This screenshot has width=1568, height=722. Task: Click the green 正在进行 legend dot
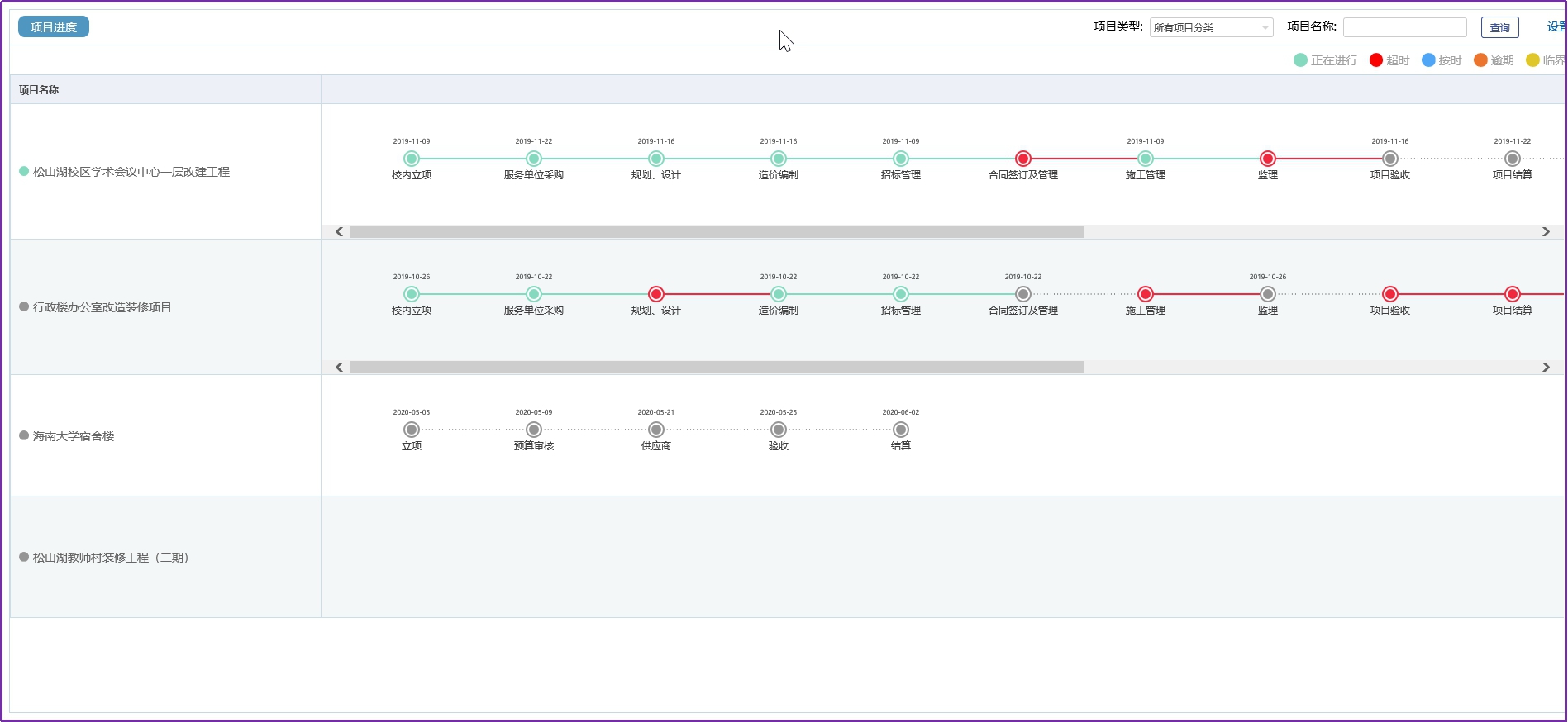click(x=1300, y=60)
